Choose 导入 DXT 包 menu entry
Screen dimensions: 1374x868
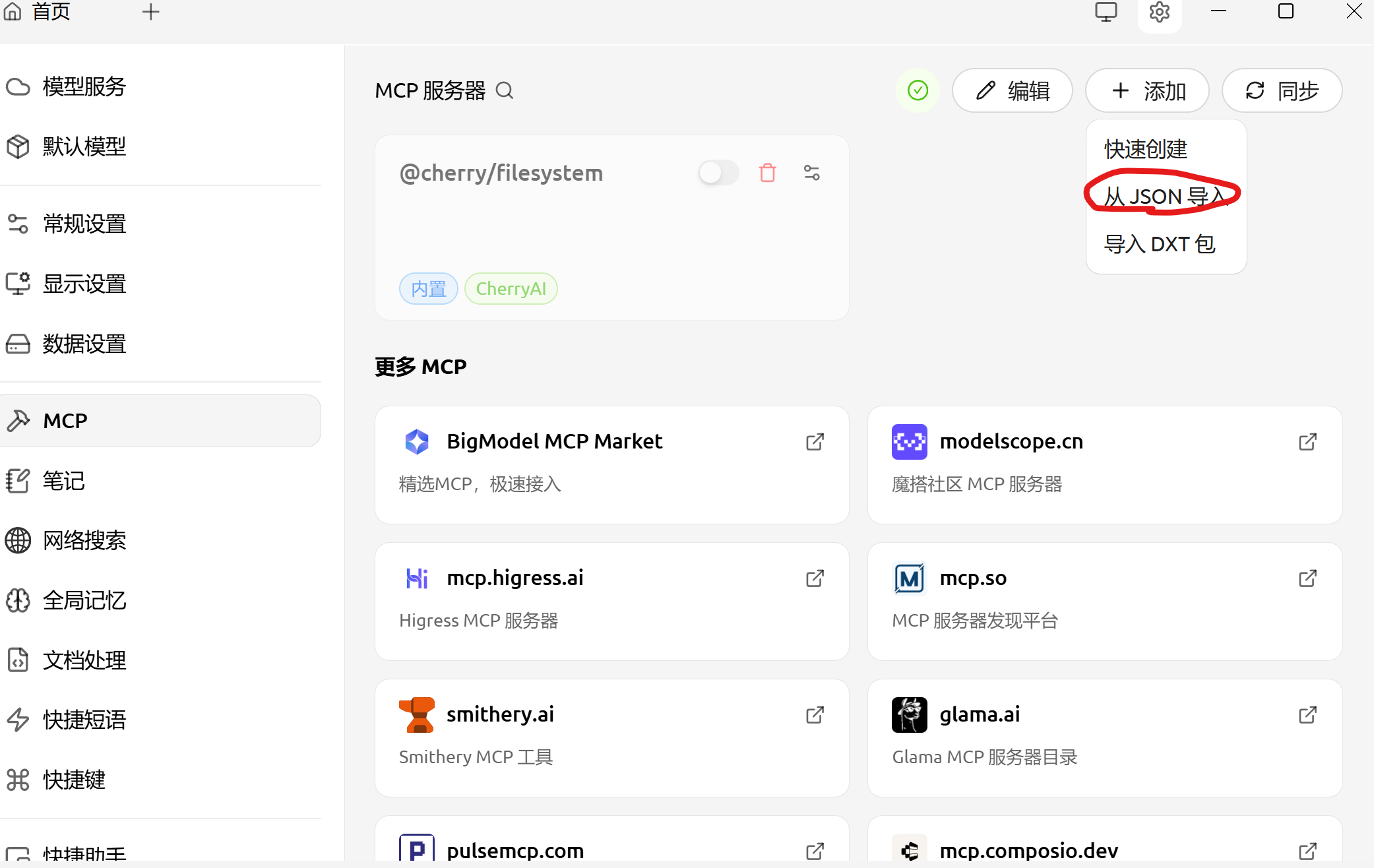pyautogui.click(x=1166, y=244)
